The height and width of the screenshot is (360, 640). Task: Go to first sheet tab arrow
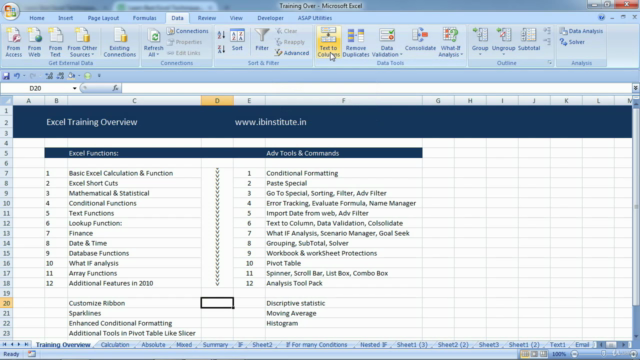pos(4,345)
